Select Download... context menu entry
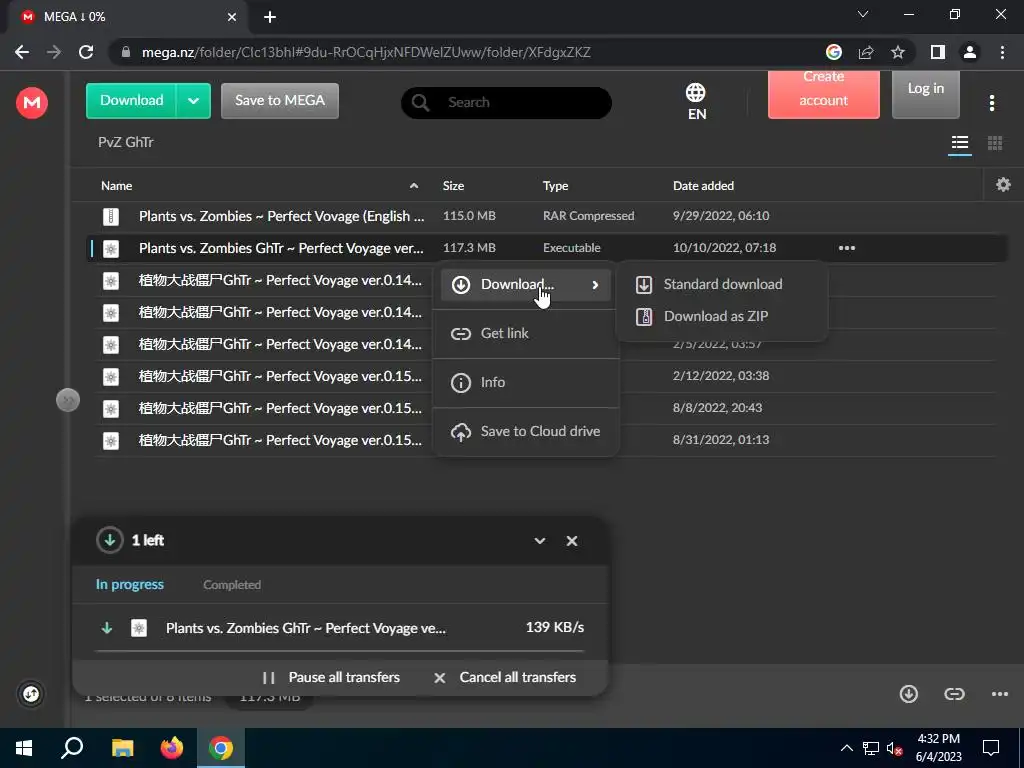 (526, 285)
